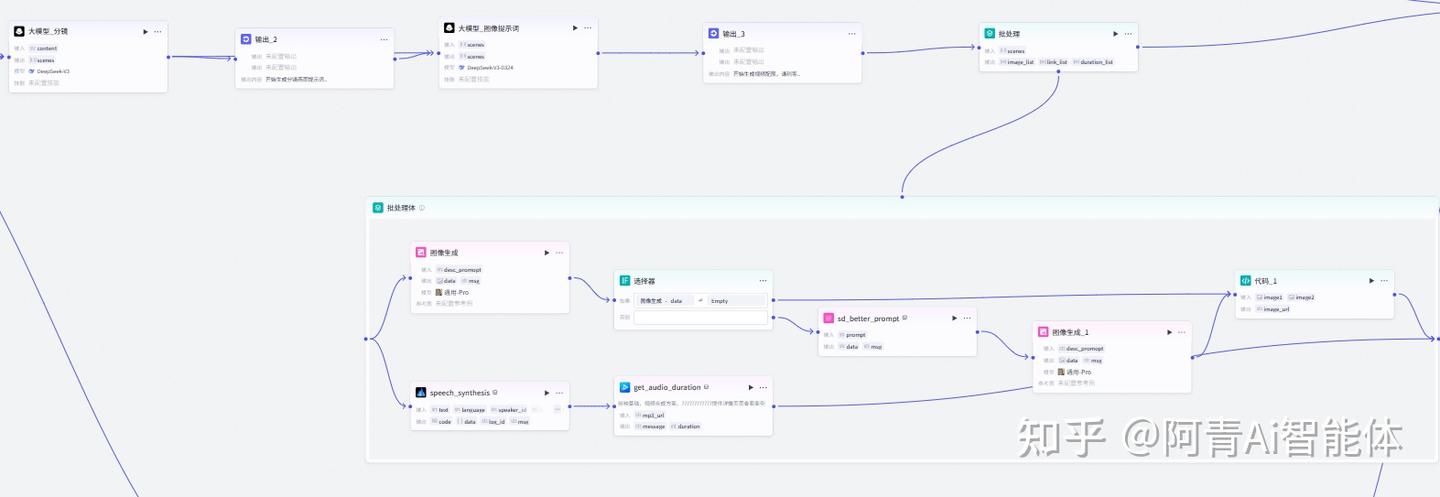Select the 批处理体 container title
This screenshot has width=1440, height=497.
pyautogui.click(x=401, y=208)
